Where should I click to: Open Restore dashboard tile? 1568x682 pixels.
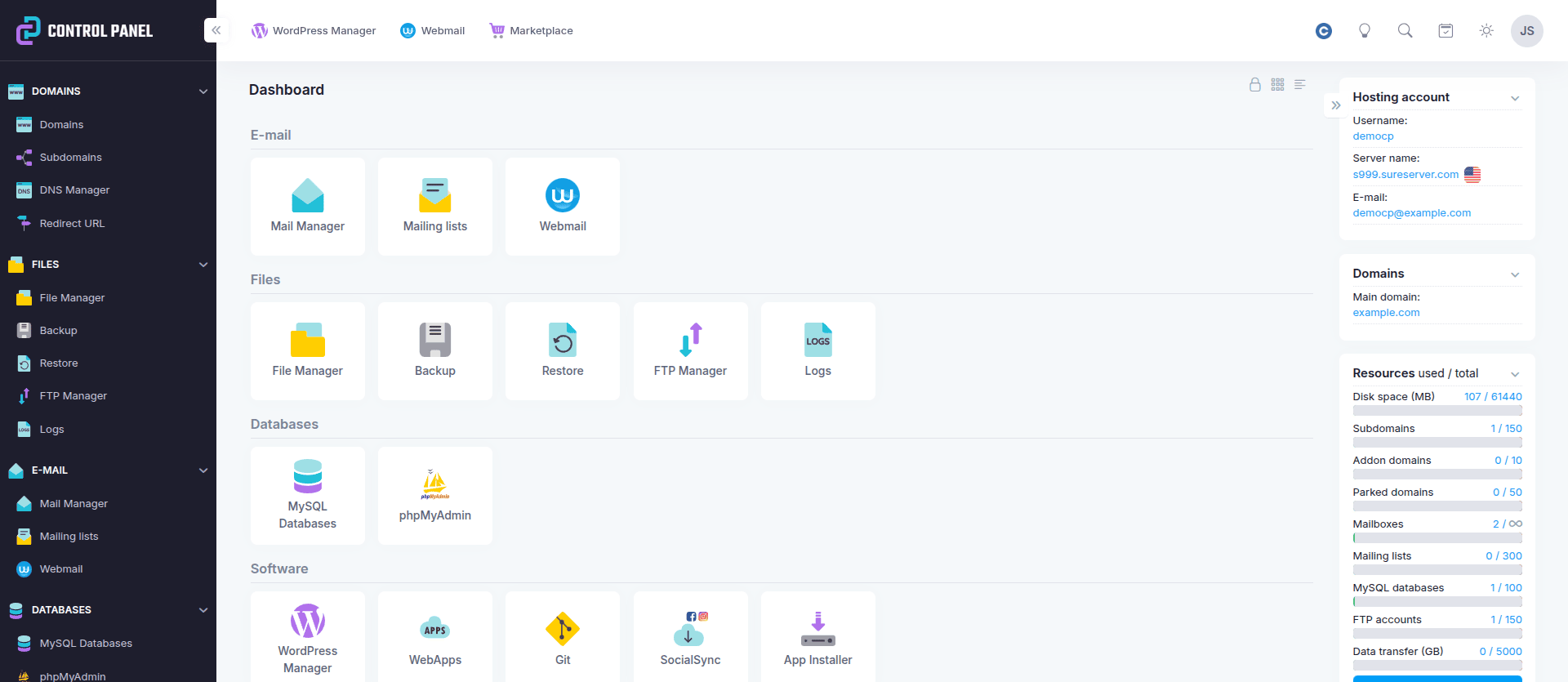(562, 351)
